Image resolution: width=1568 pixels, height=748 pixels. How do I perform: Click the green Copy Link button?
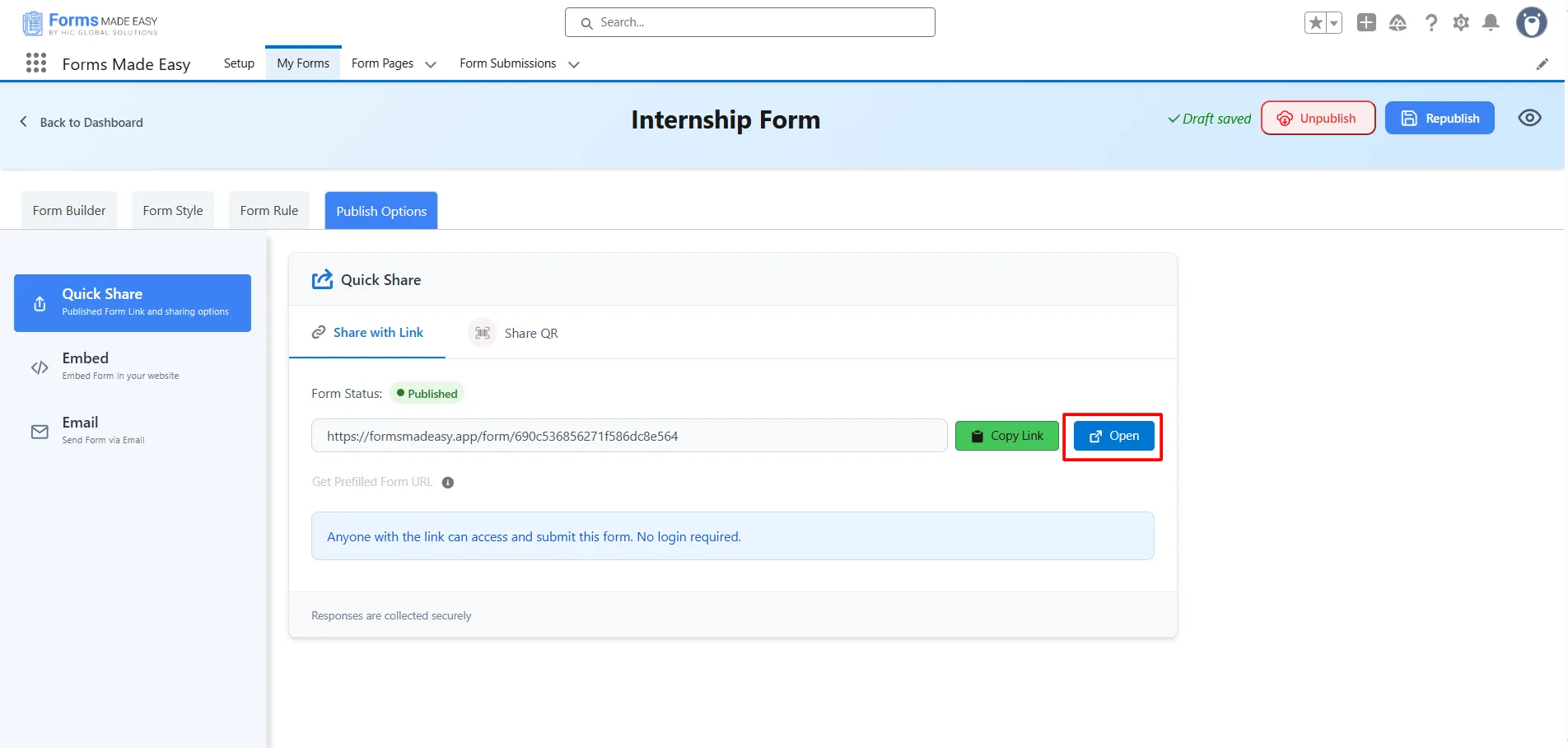[1006, 436]
